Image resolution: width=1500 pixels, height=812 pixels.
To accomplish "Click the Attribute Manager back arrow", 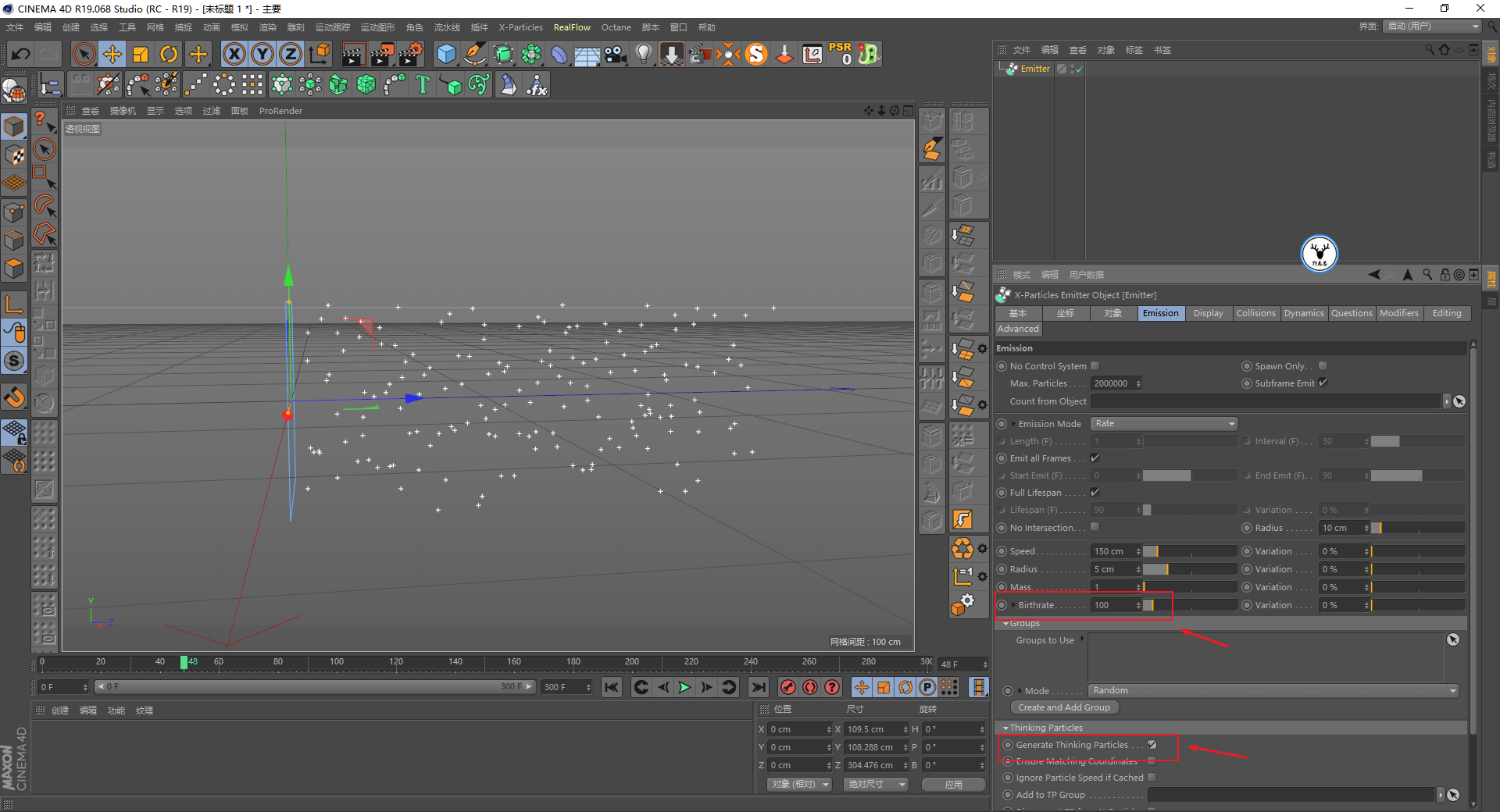I will tap(1374, 275).
